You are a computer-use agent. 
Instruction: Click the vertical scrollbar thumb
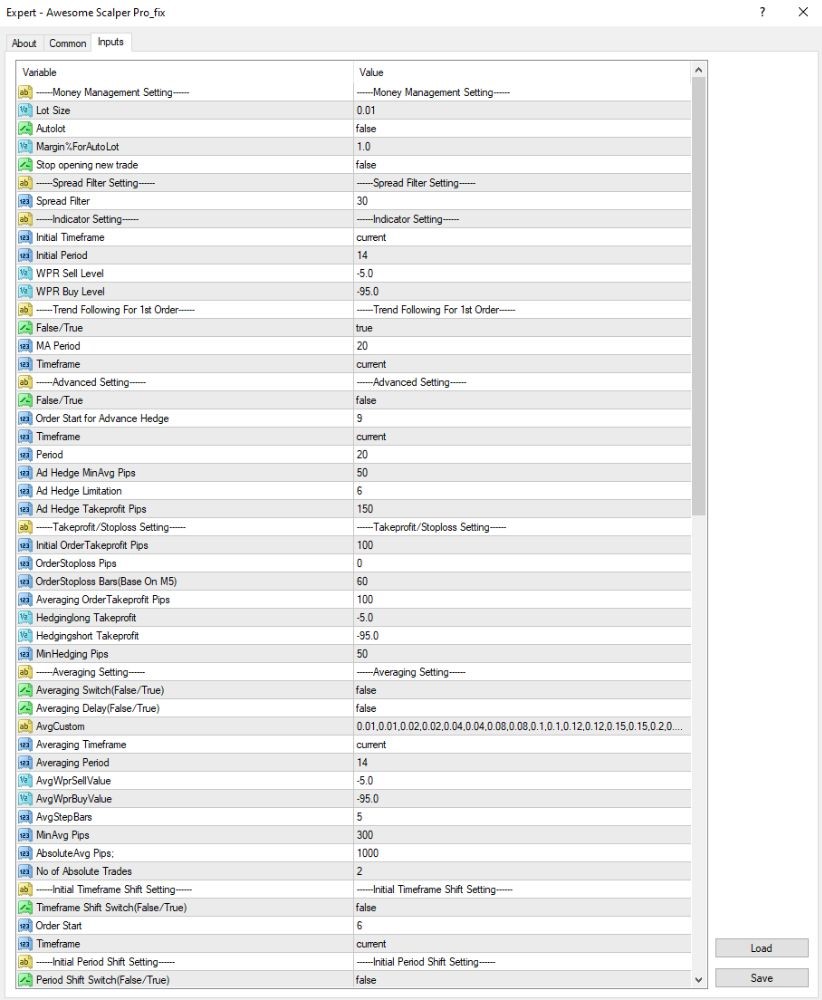tap(698, 297)
